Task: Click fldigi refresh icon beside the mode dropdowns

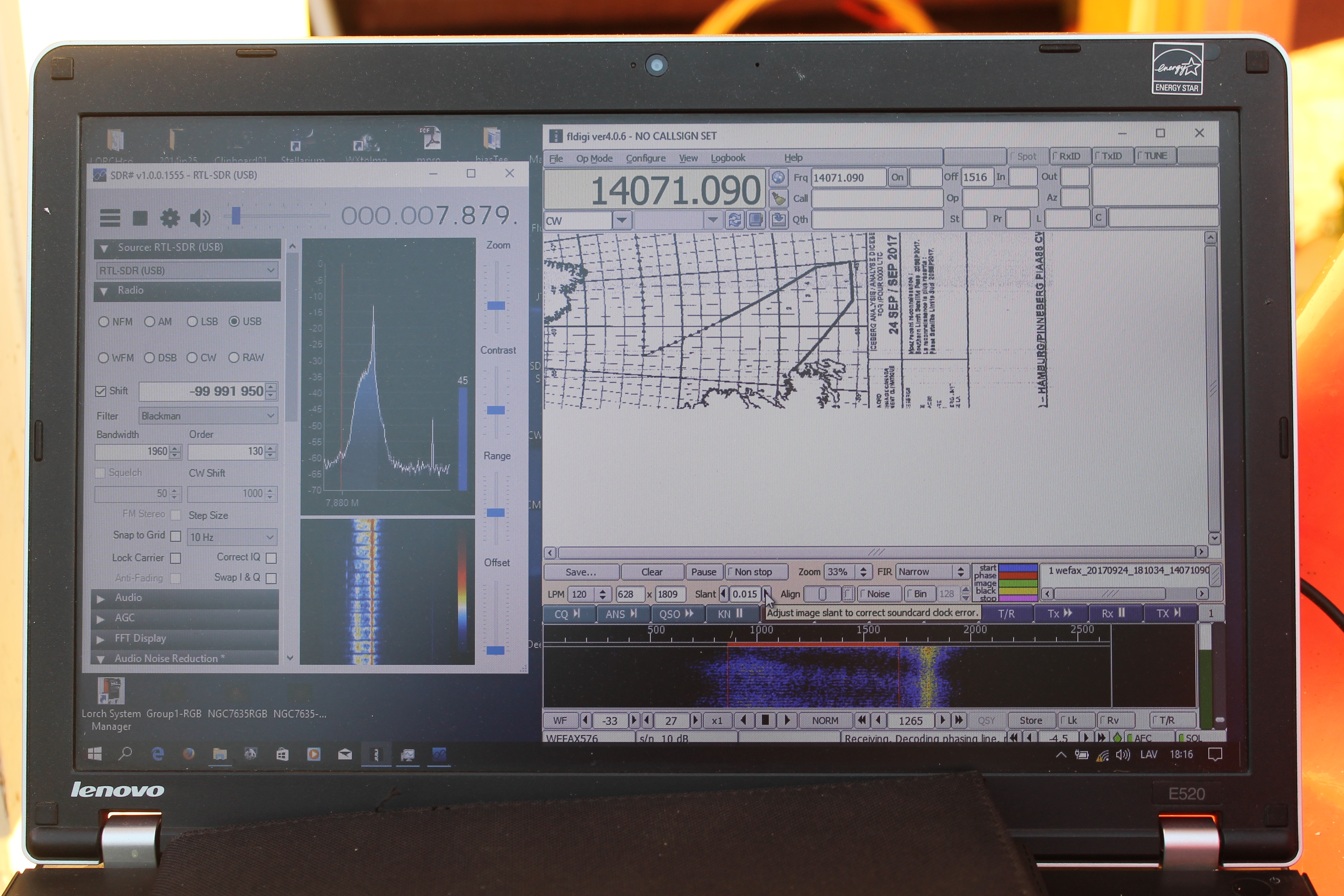Action: (x=735, y=220)
